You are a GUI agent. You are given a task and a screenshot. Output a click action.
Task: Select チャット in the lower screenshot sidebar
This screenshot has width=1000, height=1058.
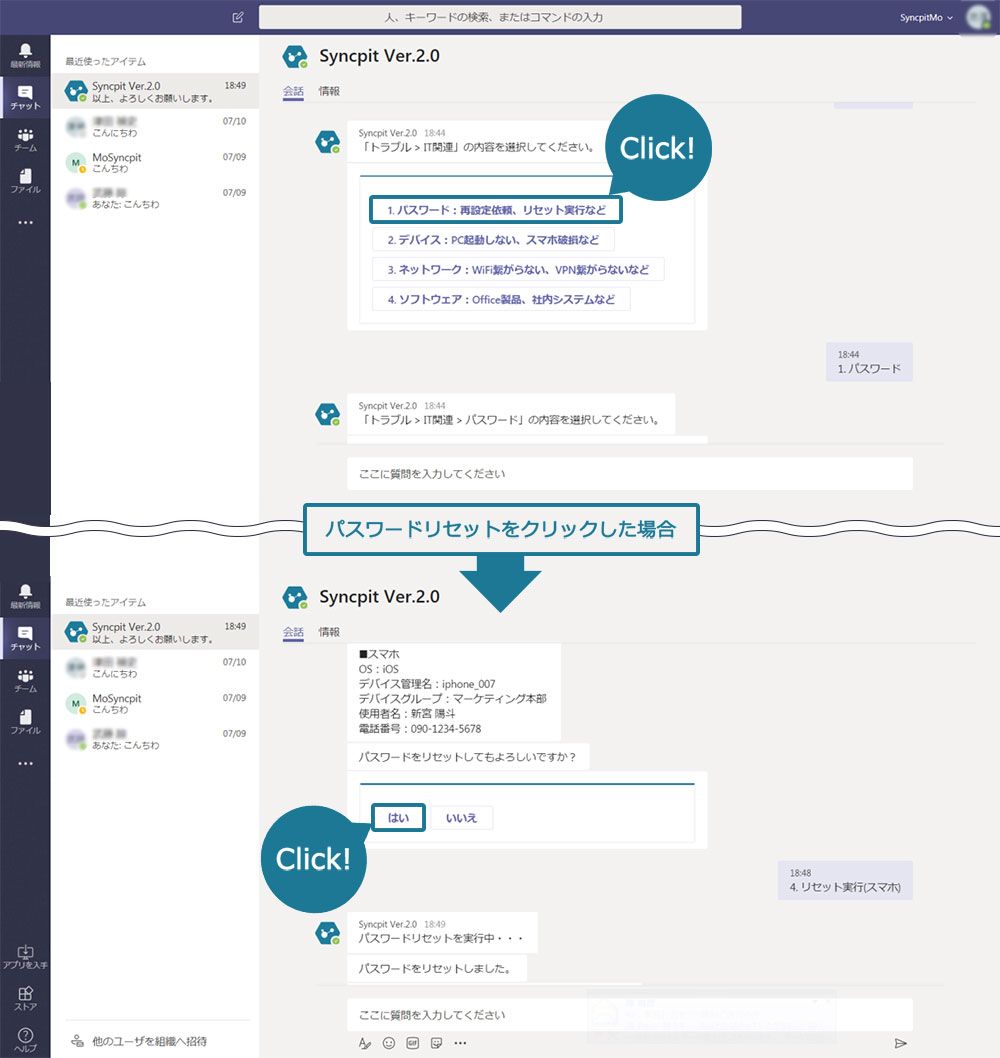click(x=25, y=638)
